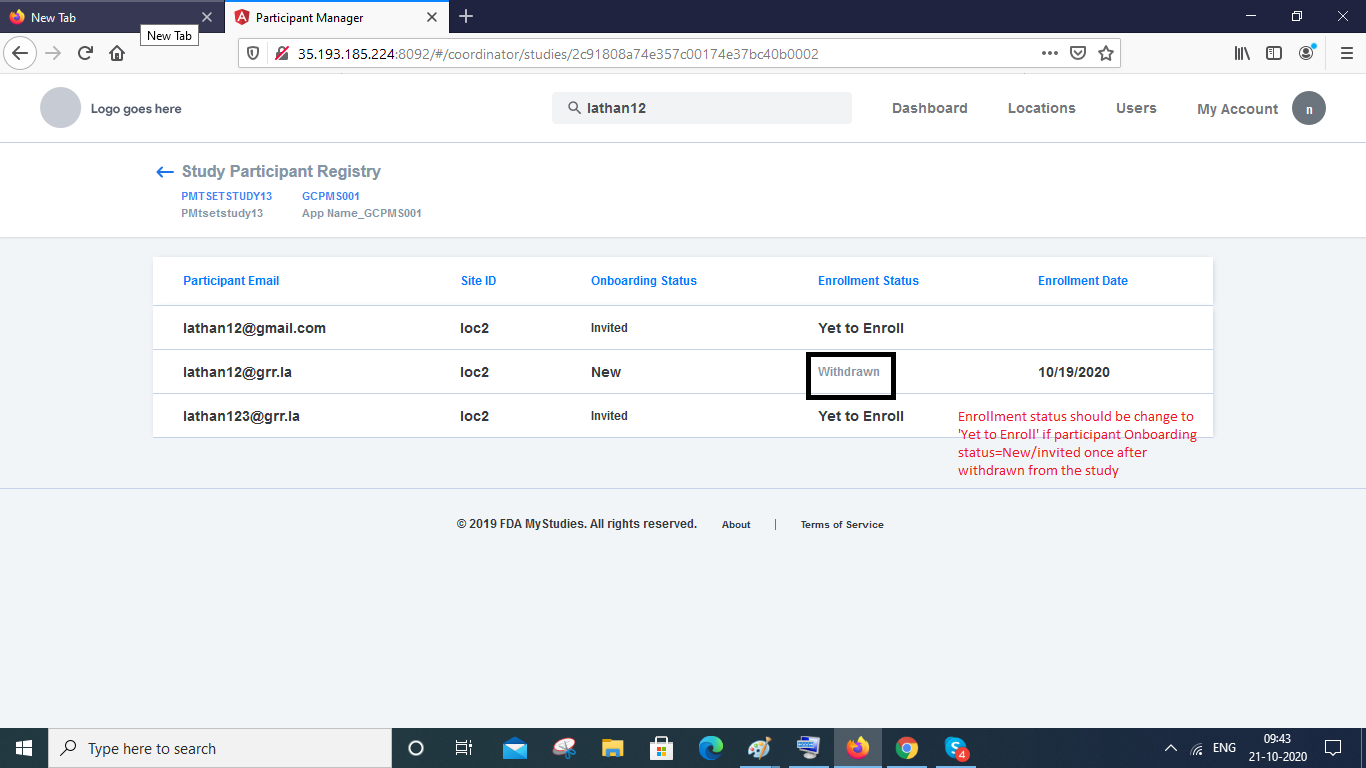Click the PMTSETSTUDY13 study link
Image resolution: width=1366 pixels, height=768 pixels.
point(226,196)
